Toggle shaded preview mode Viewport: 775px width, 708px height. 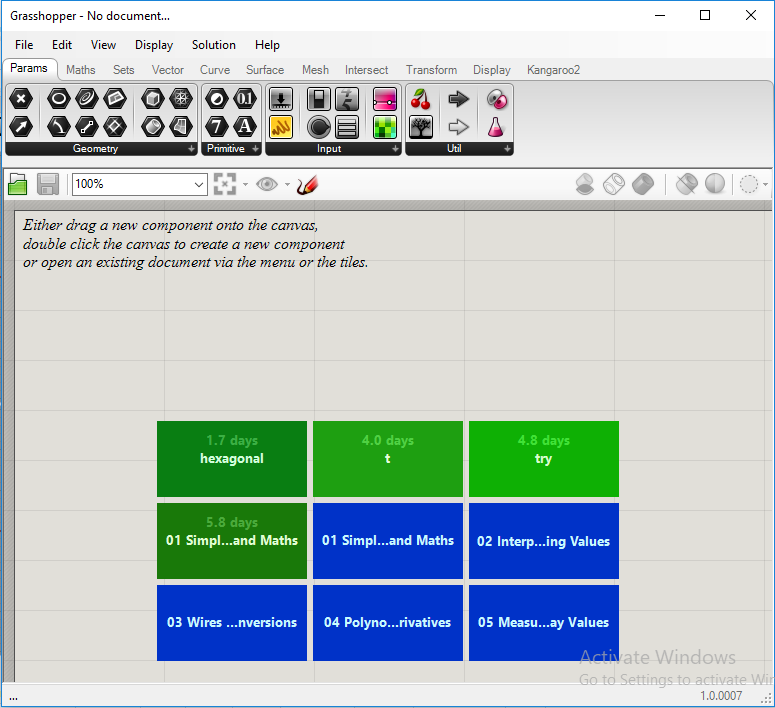[x=643, y=184]
